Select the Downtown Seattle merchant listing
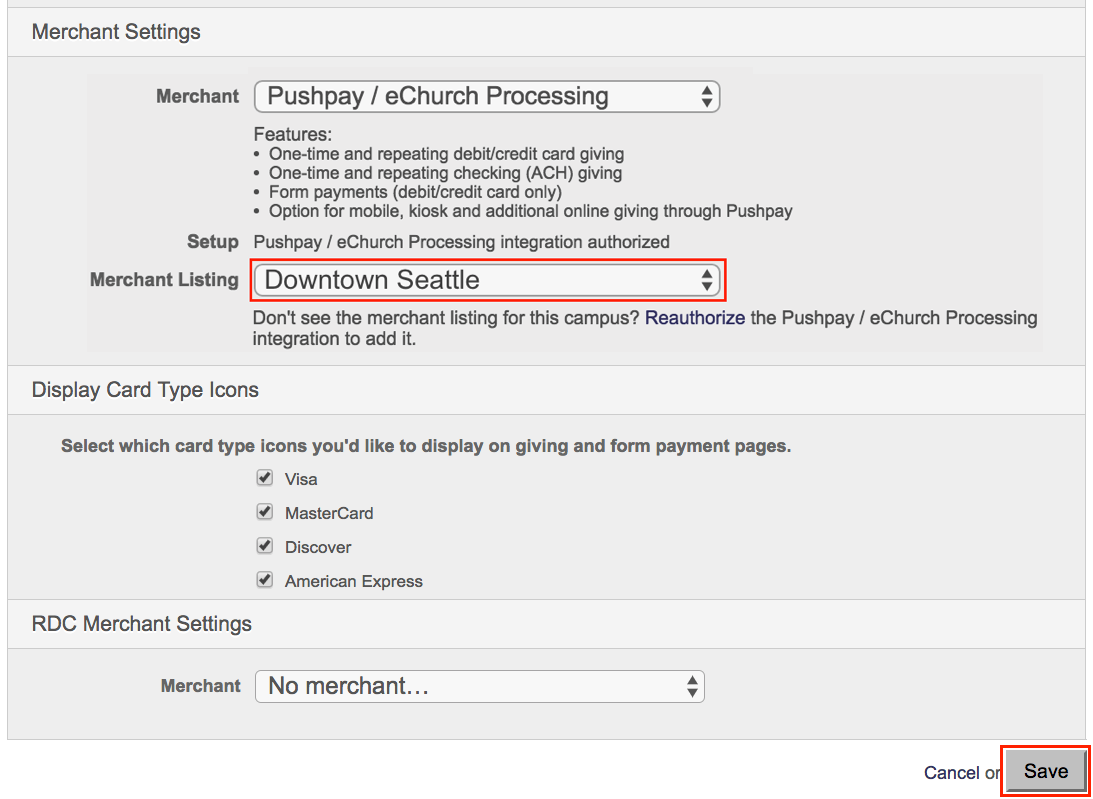The height and width of the screenshot is (799, 1093). 487,280
